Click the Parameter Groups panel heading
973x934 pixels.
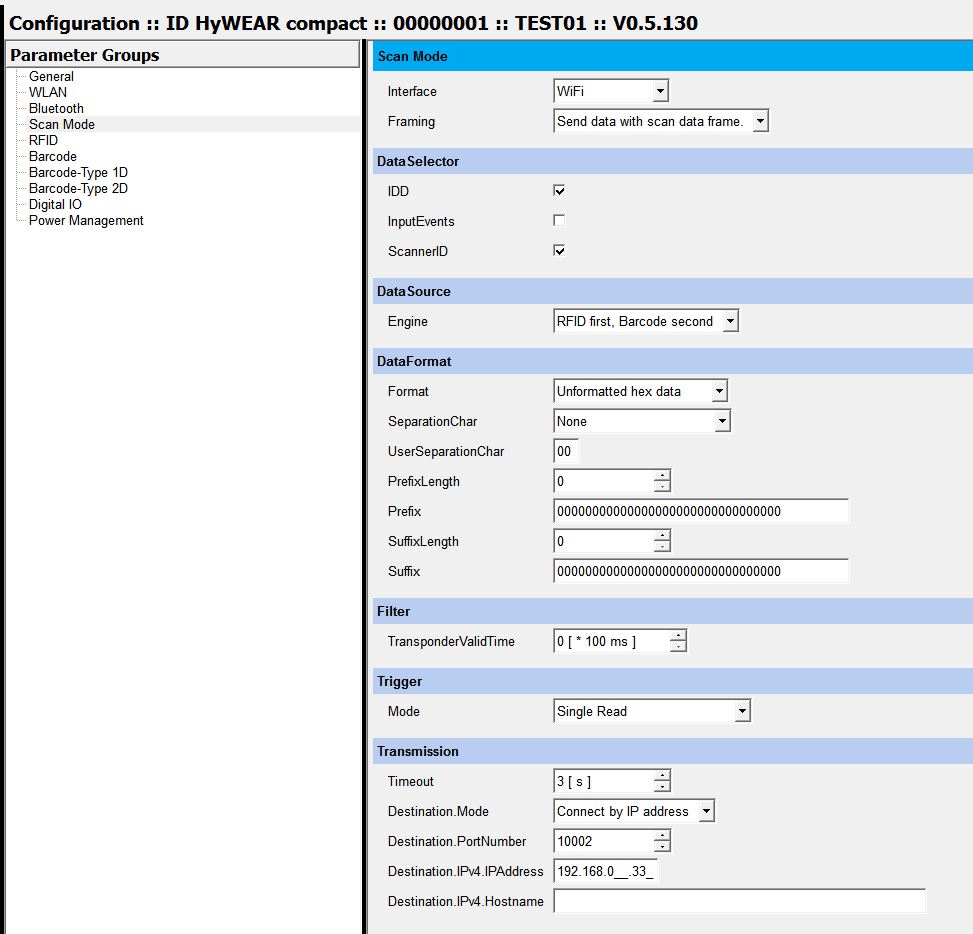pos(182,55)
